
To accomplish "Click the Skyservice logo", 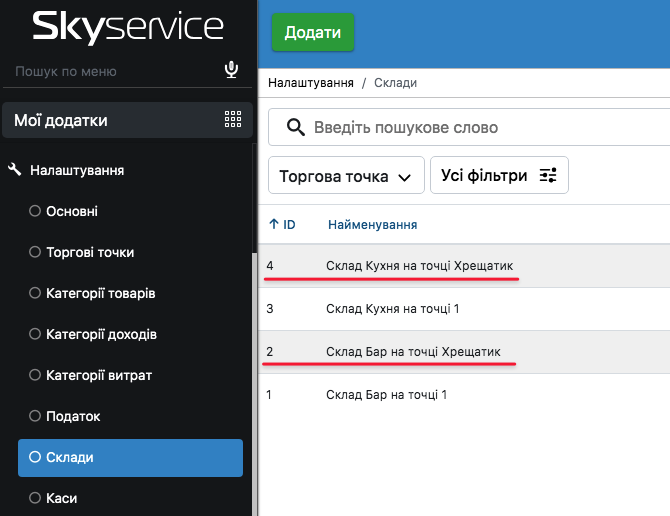I will [x=128, y=28].
